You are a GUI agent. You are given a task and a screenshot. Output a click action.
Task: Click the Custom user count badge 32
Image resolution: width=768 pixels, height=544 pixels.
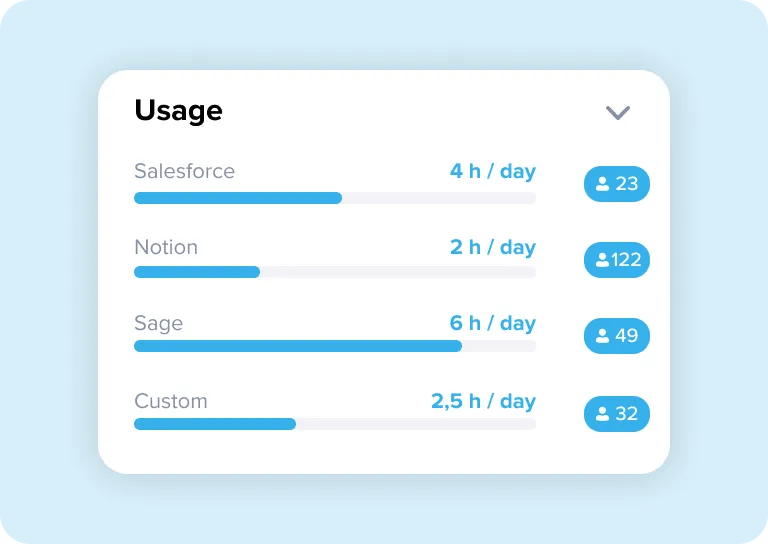point(617,414)
